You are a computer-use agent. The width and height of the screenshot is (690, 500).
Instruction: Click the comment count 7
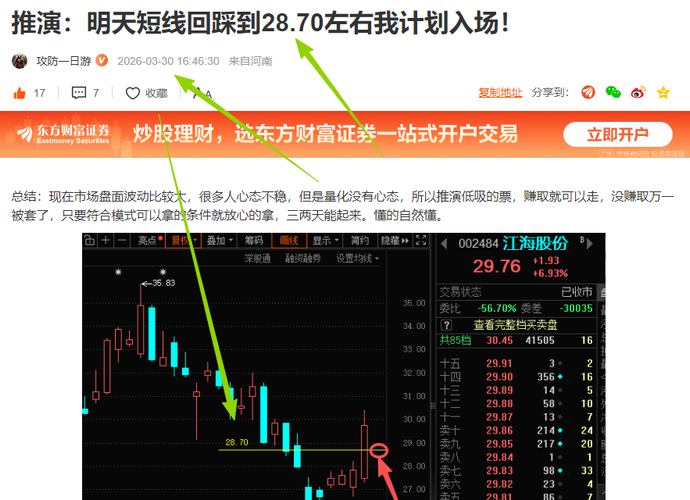pyautogui.click(x=96, y=93)
